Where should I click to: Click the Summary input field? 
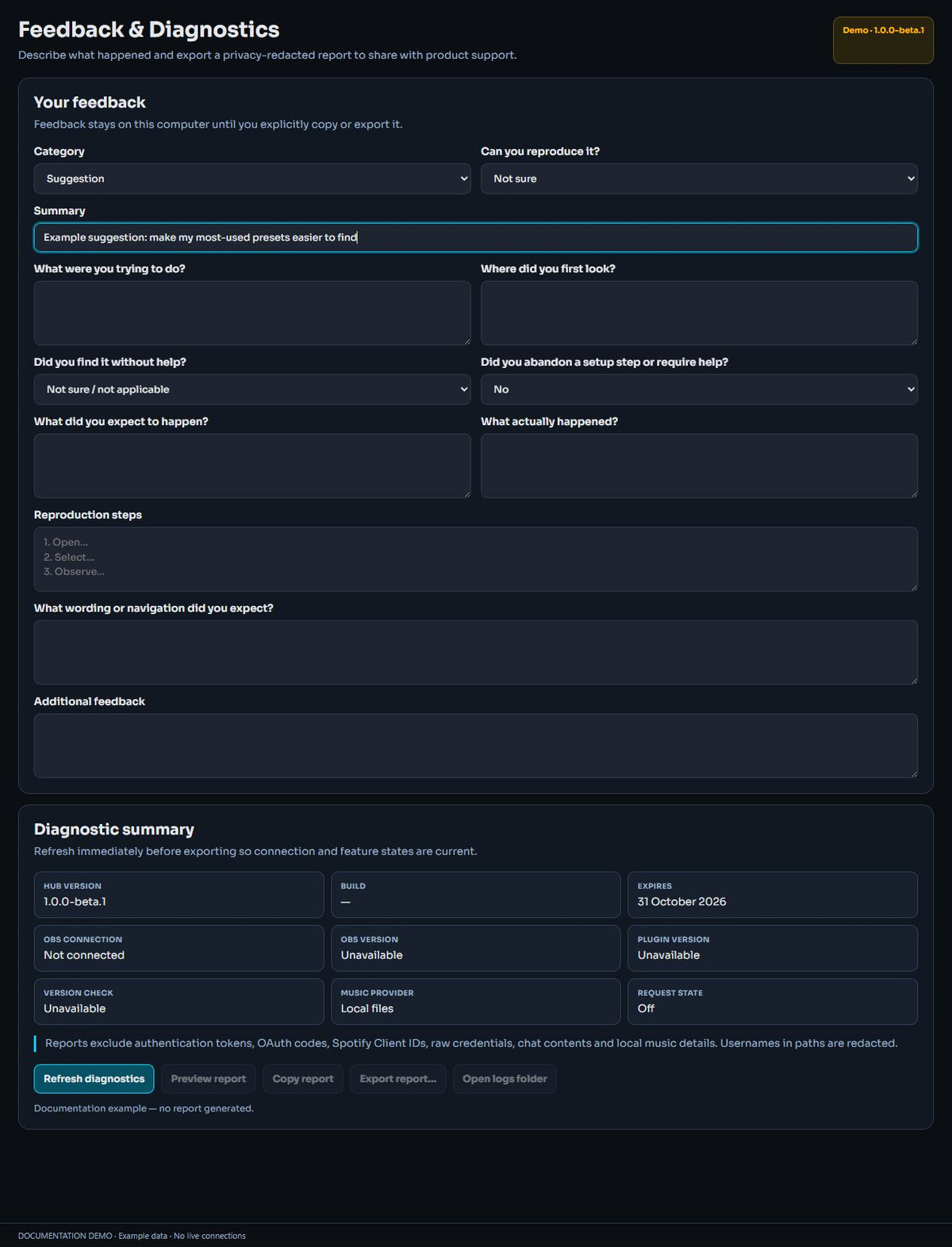point(476,237)
